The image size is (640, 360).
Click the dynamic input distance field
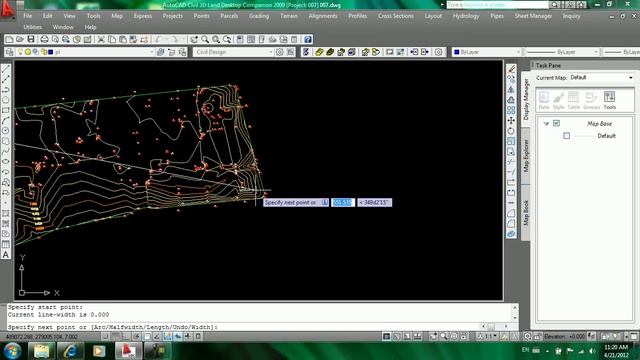pos(343,202)
